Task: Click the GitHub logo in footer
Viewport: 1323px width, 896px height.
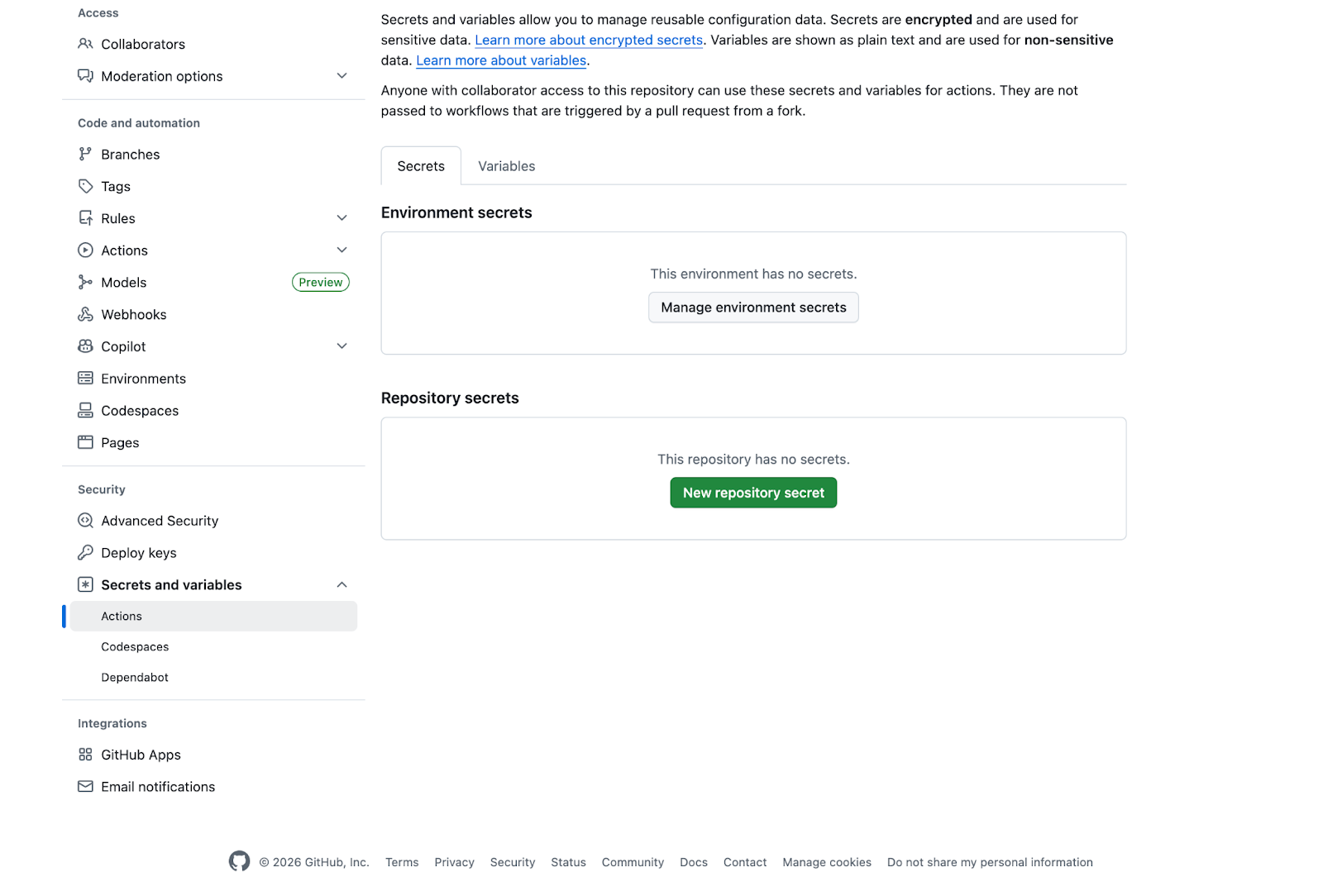Action: 239,861
